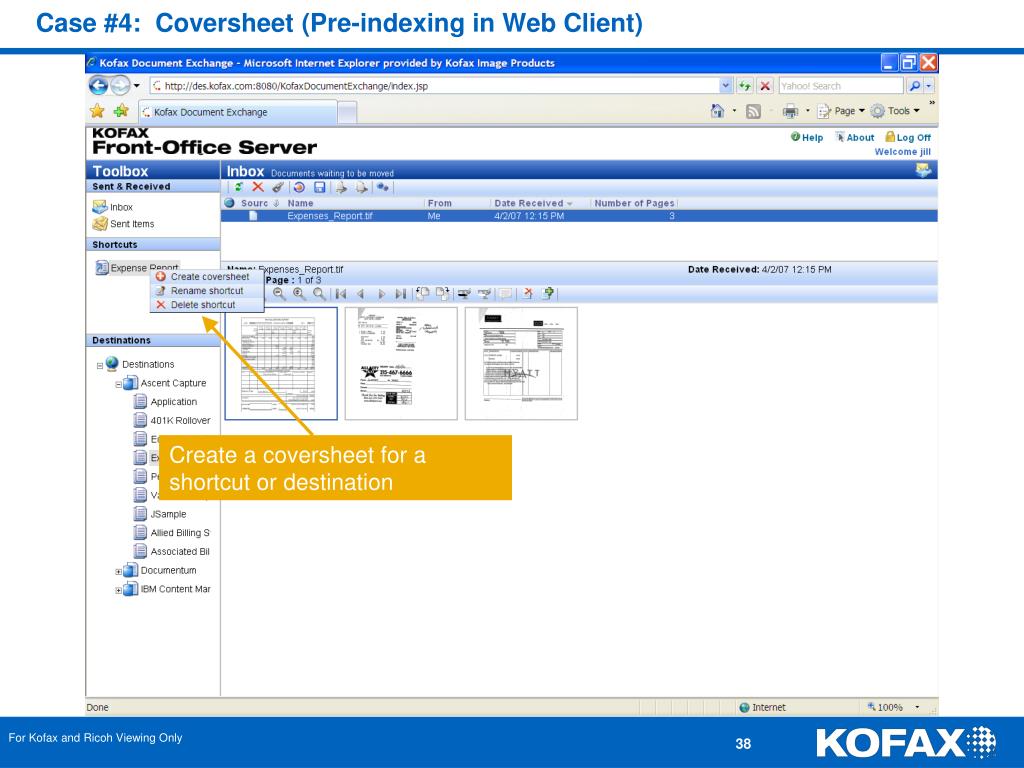The height and width of the screenshot is (768, 1024).
Task: Select third page thumbnail with Hyatt invoice
Action: tap(521, 364)
